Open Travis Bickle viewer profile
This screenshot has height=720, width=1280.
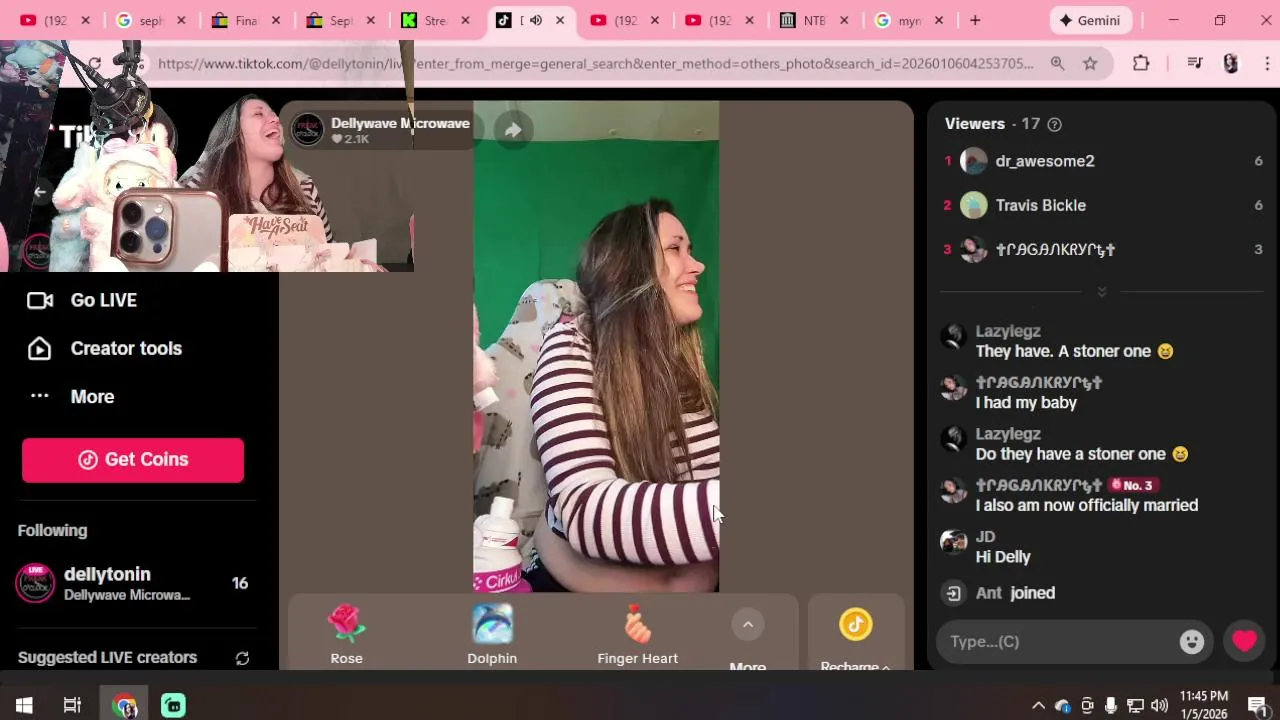(x=1040, y=205)
